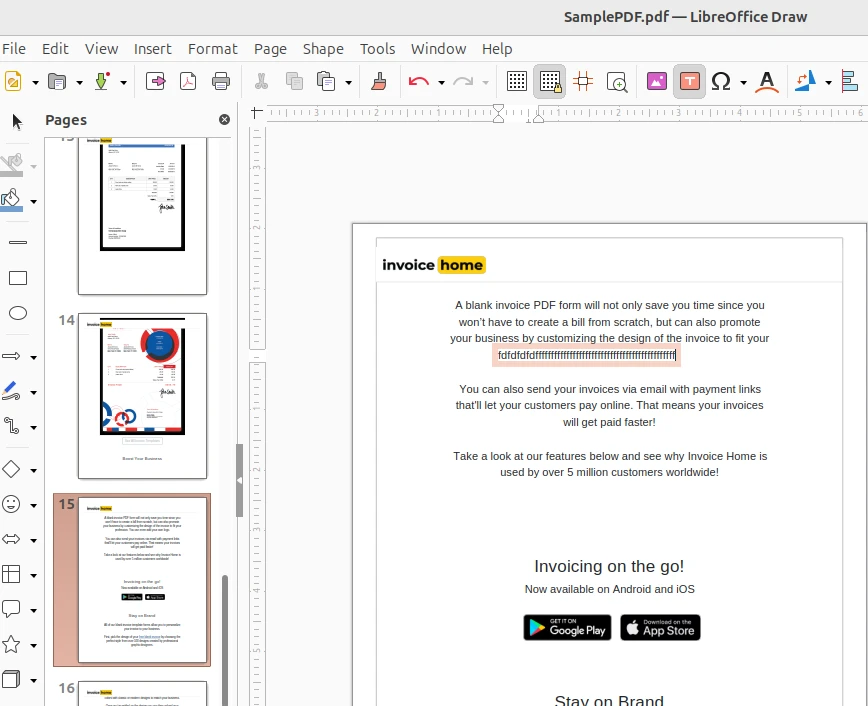Screen dimensions: 868x706
Task: Click the Print icon
Action: (x=221, y=81)
